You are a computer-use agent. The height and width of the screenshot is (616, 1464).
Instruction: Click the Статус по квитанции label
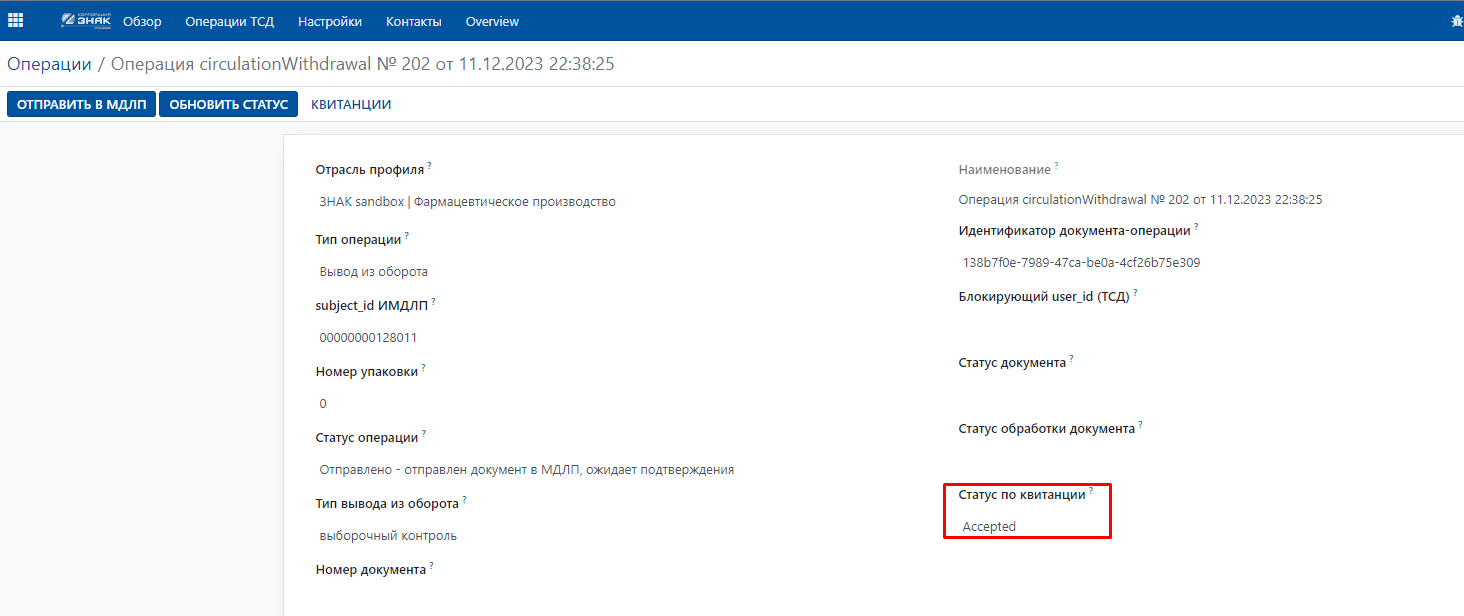1022,495
